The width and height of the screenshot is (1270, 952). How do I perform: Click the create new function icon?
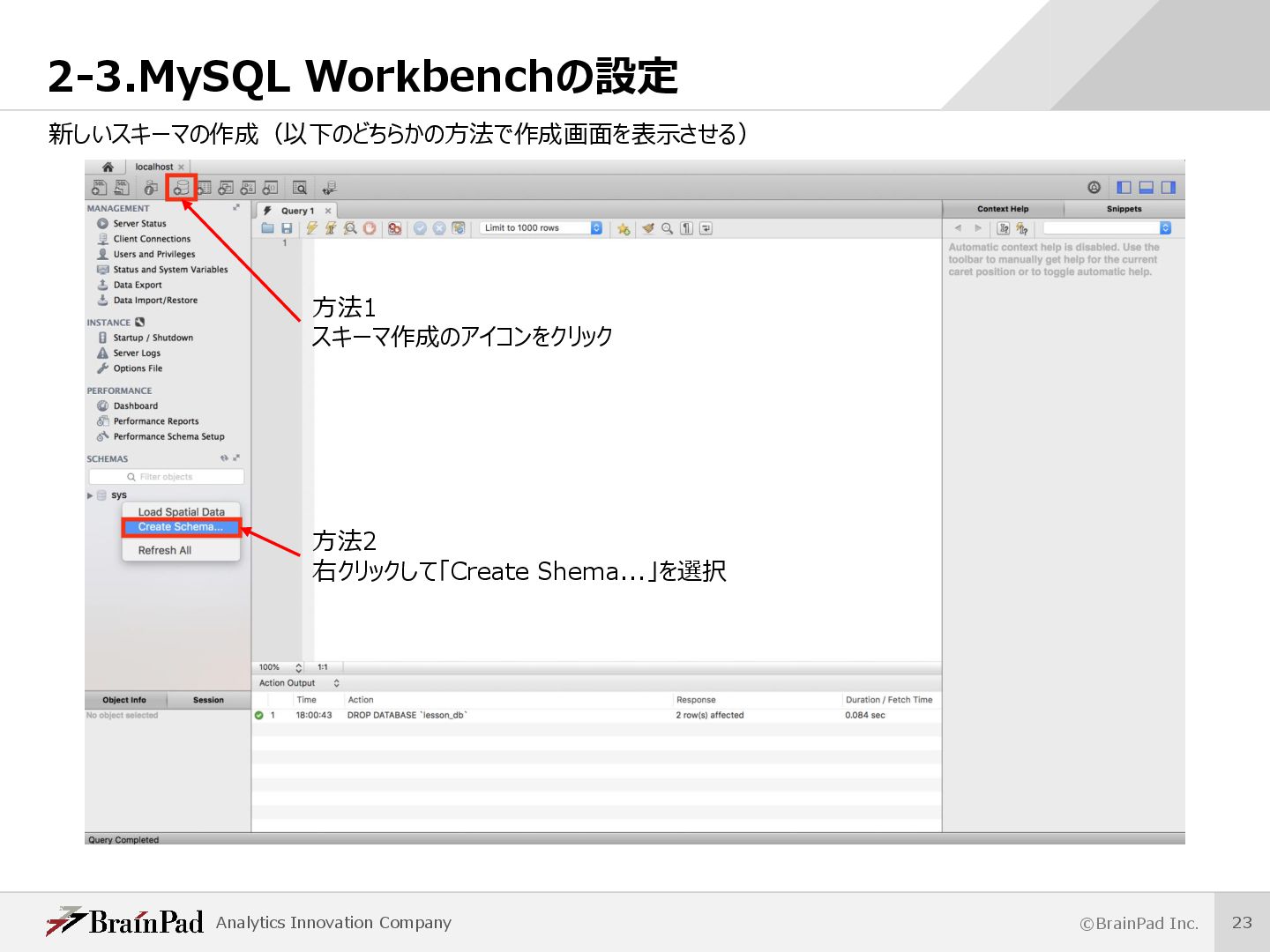coord(270,188)
